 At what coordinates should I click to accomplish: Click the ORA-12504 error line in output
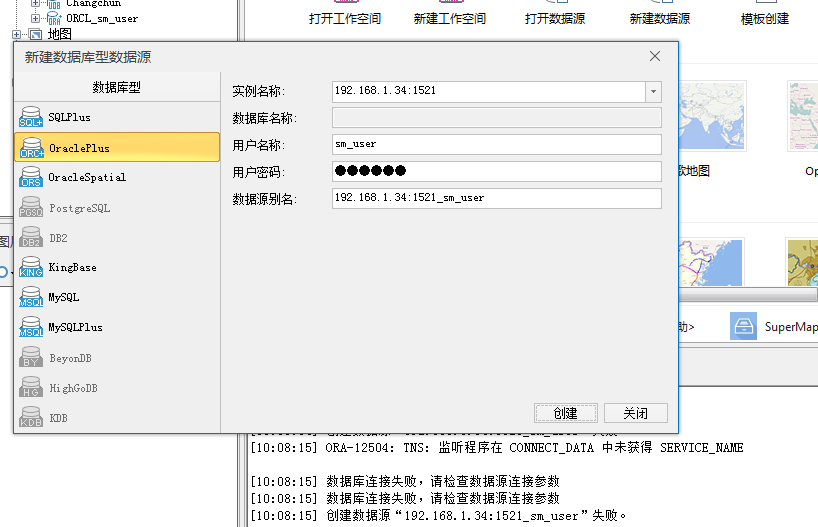497,448
